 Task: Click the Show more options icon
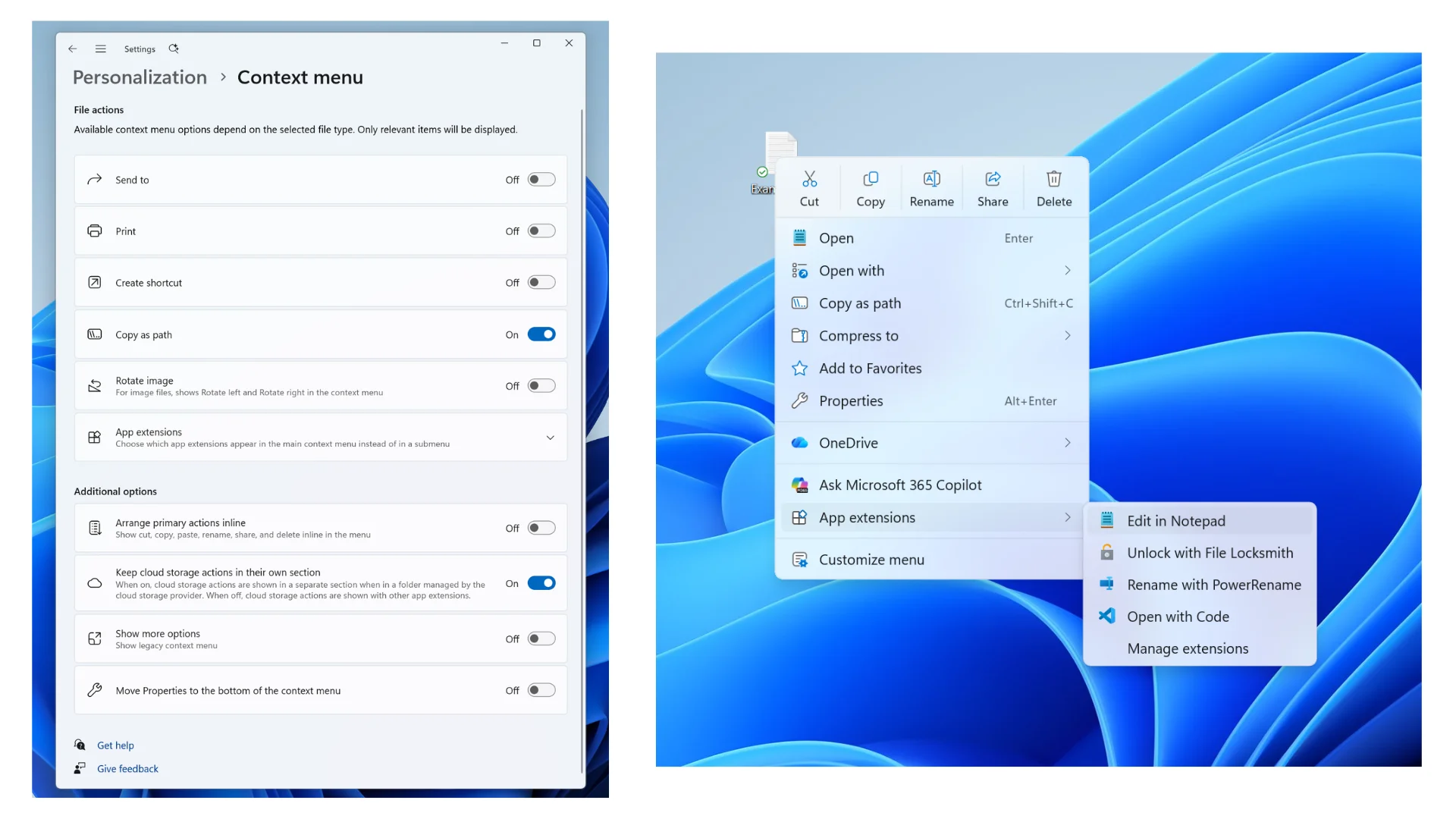coord(95,639)
